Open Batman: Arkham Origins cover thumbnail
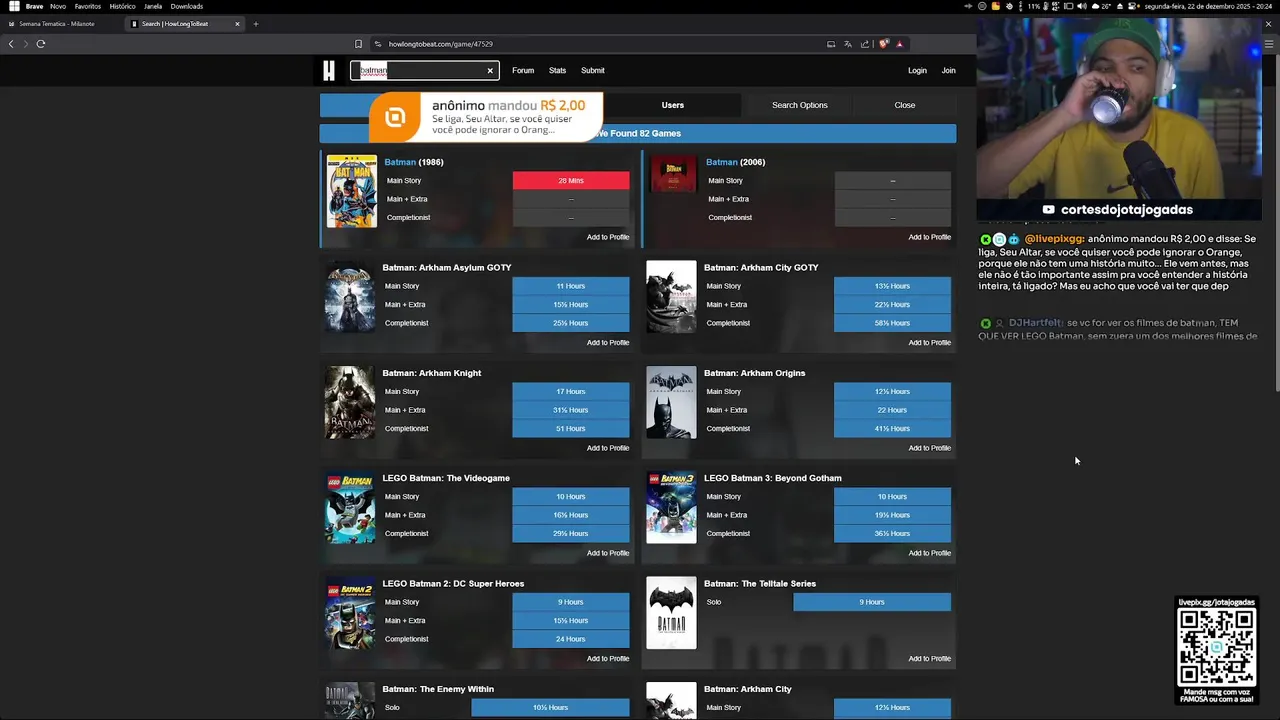 click(x=671, y=402)
